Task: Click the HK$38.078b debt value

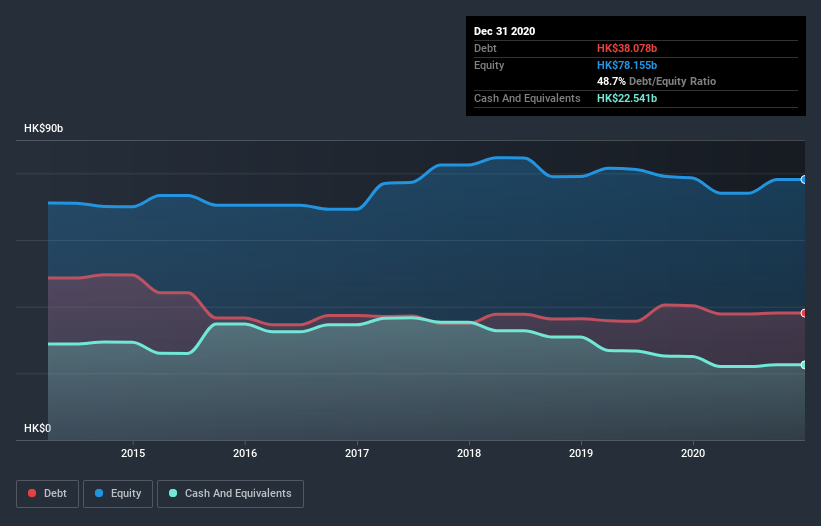Action: [x=627, y=48]
